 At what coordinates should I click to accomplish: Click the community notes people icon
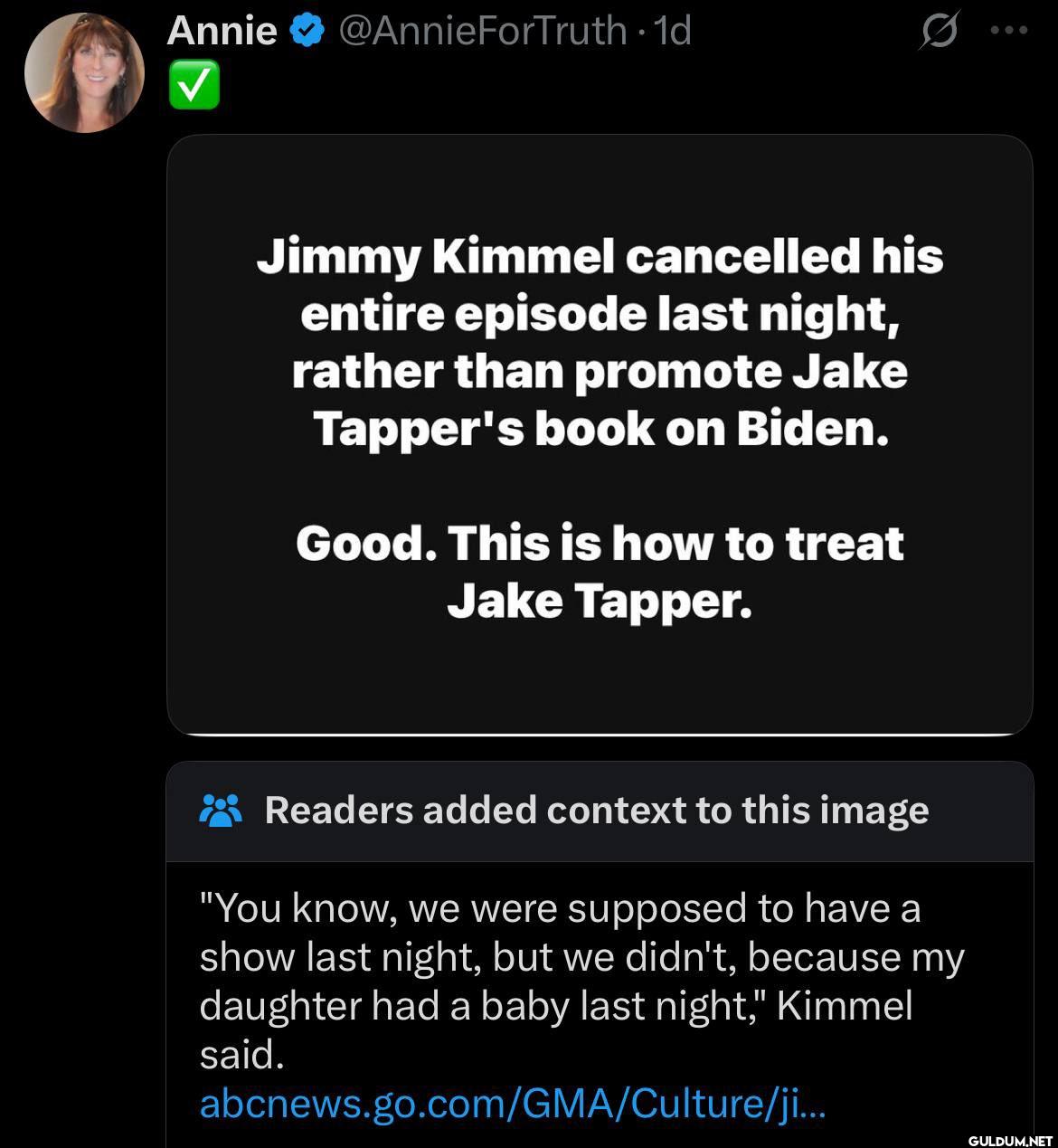point(219,811)
